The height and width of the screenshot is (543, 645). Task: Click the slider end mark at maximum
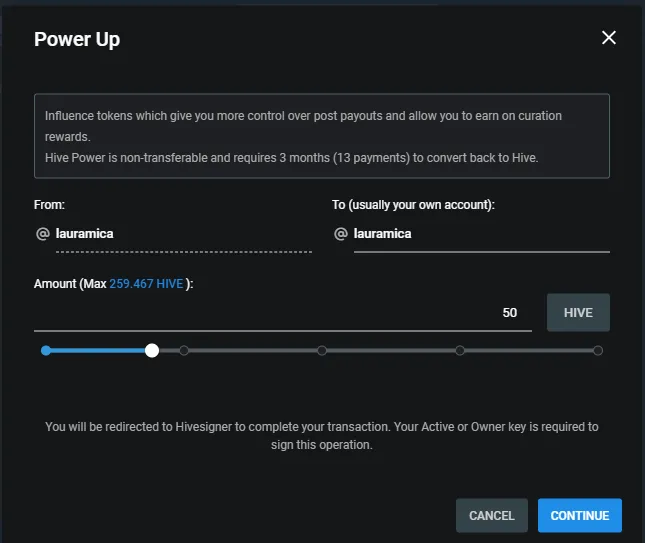point(598,350)
